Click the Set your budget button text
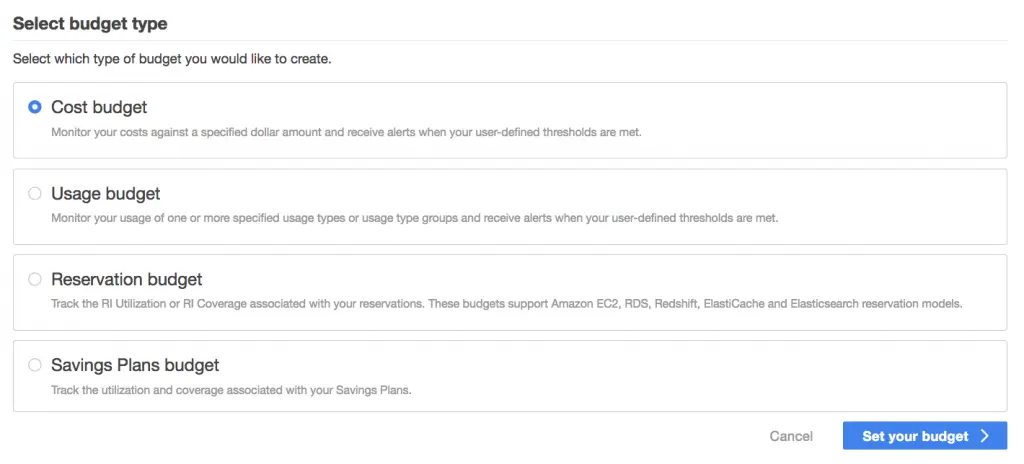Screen dimensions: 1024x464 [915, 436]
